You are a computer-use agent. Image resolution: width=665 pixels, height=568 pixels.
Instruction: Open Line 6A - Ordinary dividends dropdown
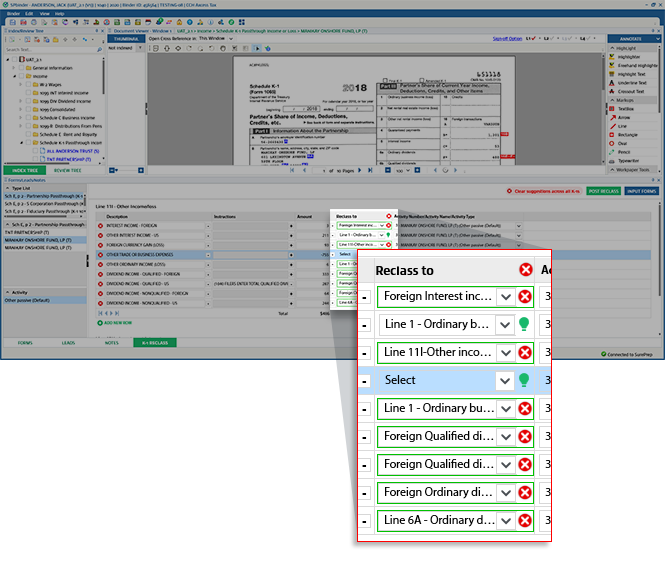pyautogui.click(x=506, y=520)
